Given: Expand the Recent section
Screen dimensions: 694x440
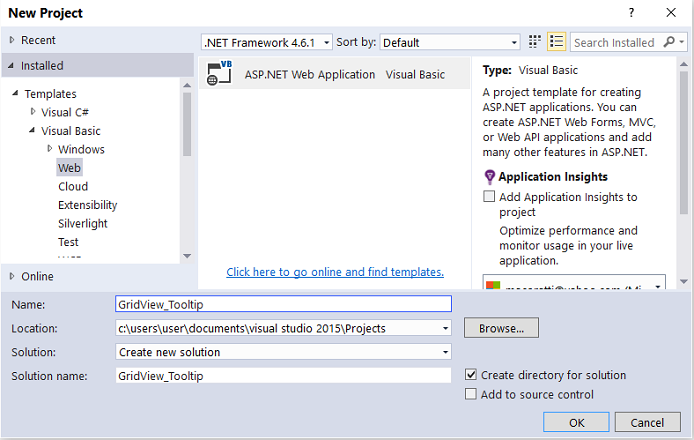Looking at the screenshot, I should pos(12,40).
